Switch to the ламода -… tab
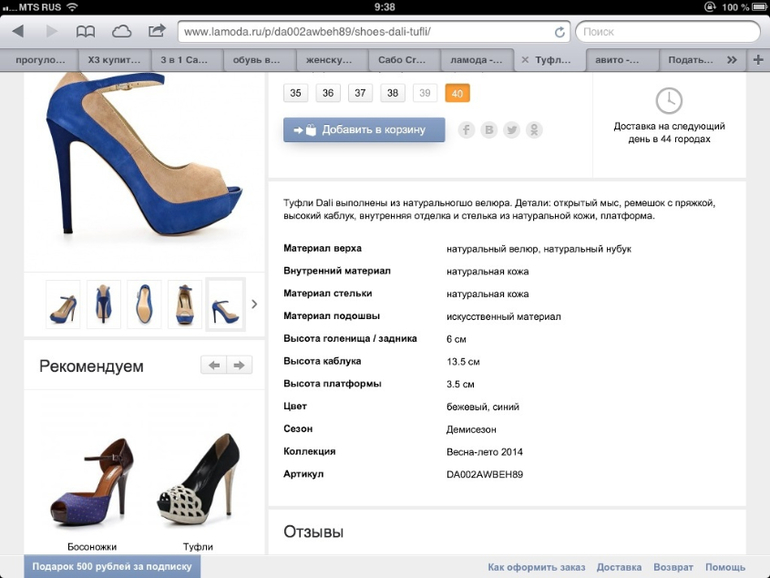The height and width of the screenshot is (578, 770). pyautogui.click(x=478, y=60)
